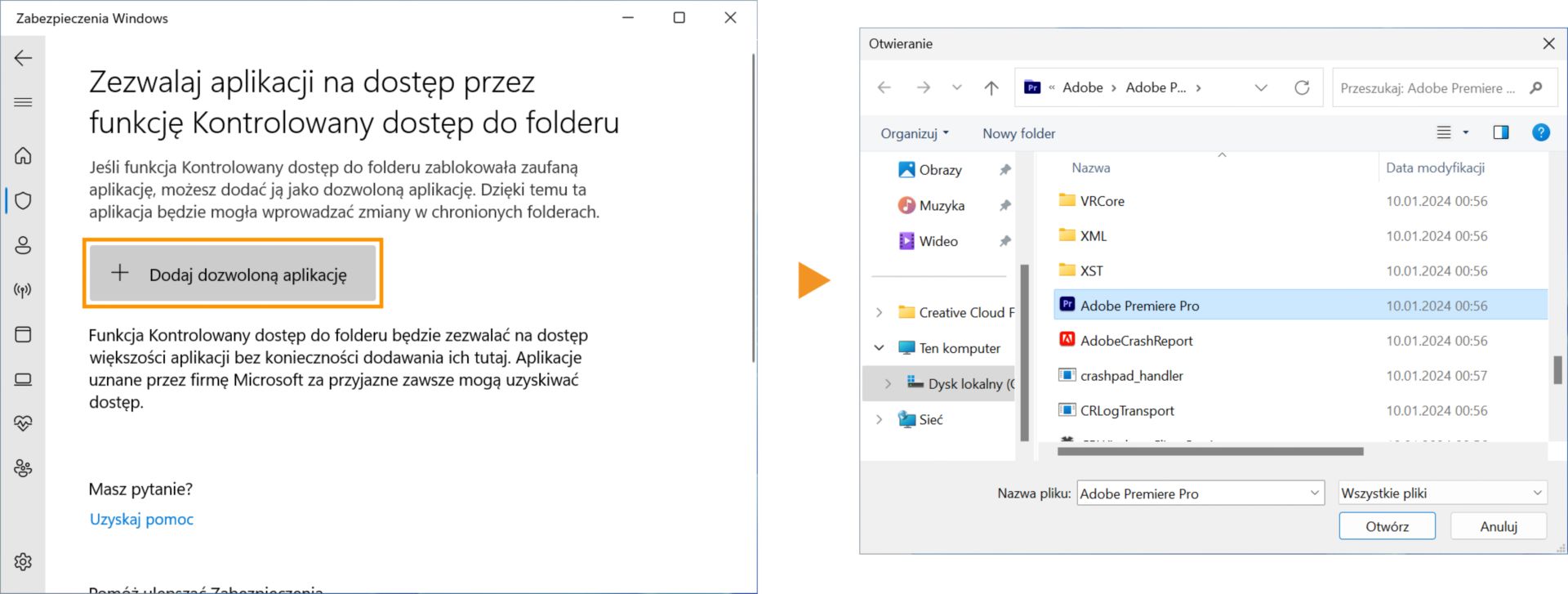The image size is (1568, 594).
Task: Open Organizuj menu
Action: tap(915, 133)
